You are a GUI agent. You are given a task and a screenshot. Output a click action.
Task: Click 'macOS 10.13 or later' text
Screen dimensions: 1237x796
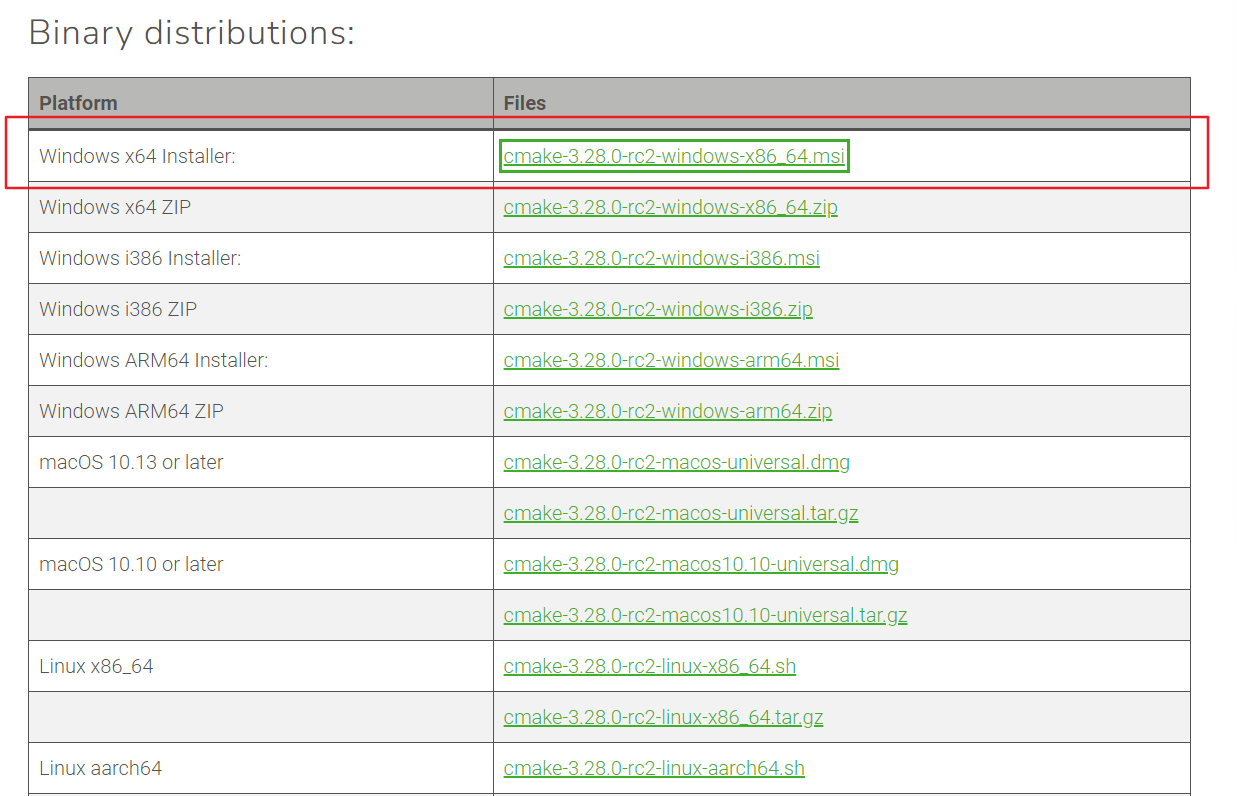[x=131, y=462]
